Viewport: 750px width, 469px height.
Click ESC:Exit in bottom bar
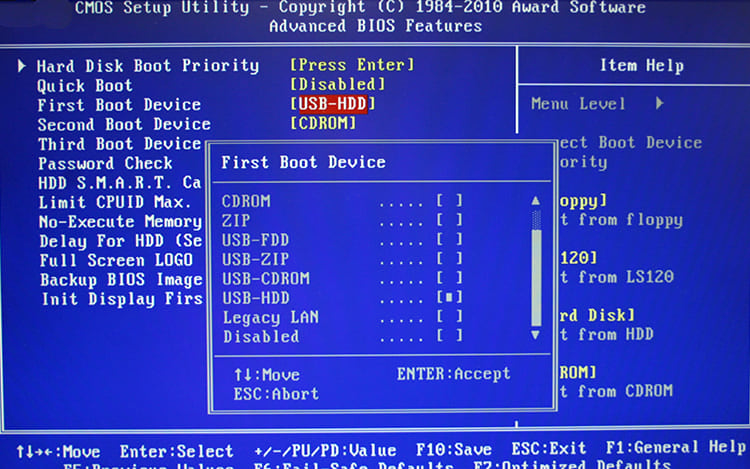pyautogui.click(x=549, y=448)
